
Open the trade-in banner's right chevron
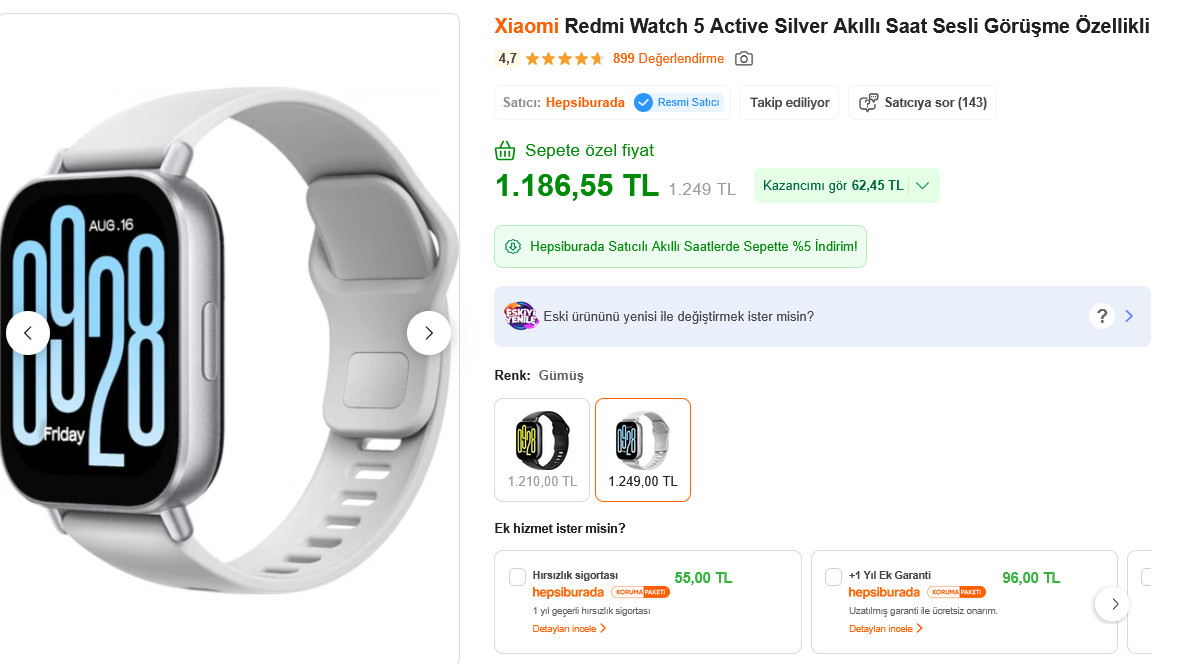coord(1130,316)
